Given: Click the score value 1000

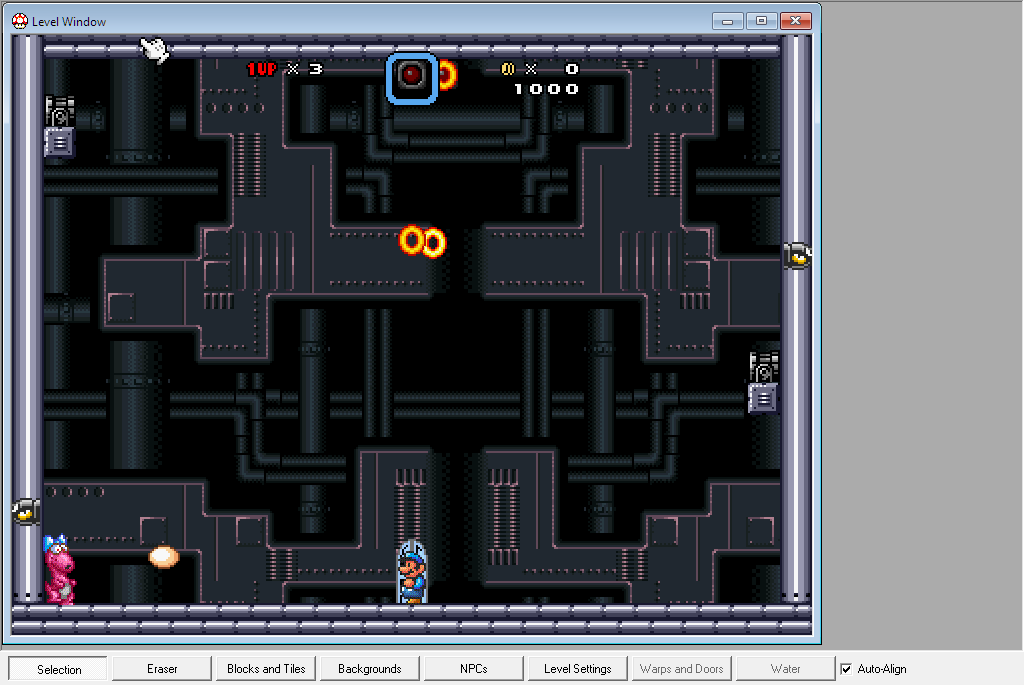Looking at the screenshot, I should (x=546, y=89).
